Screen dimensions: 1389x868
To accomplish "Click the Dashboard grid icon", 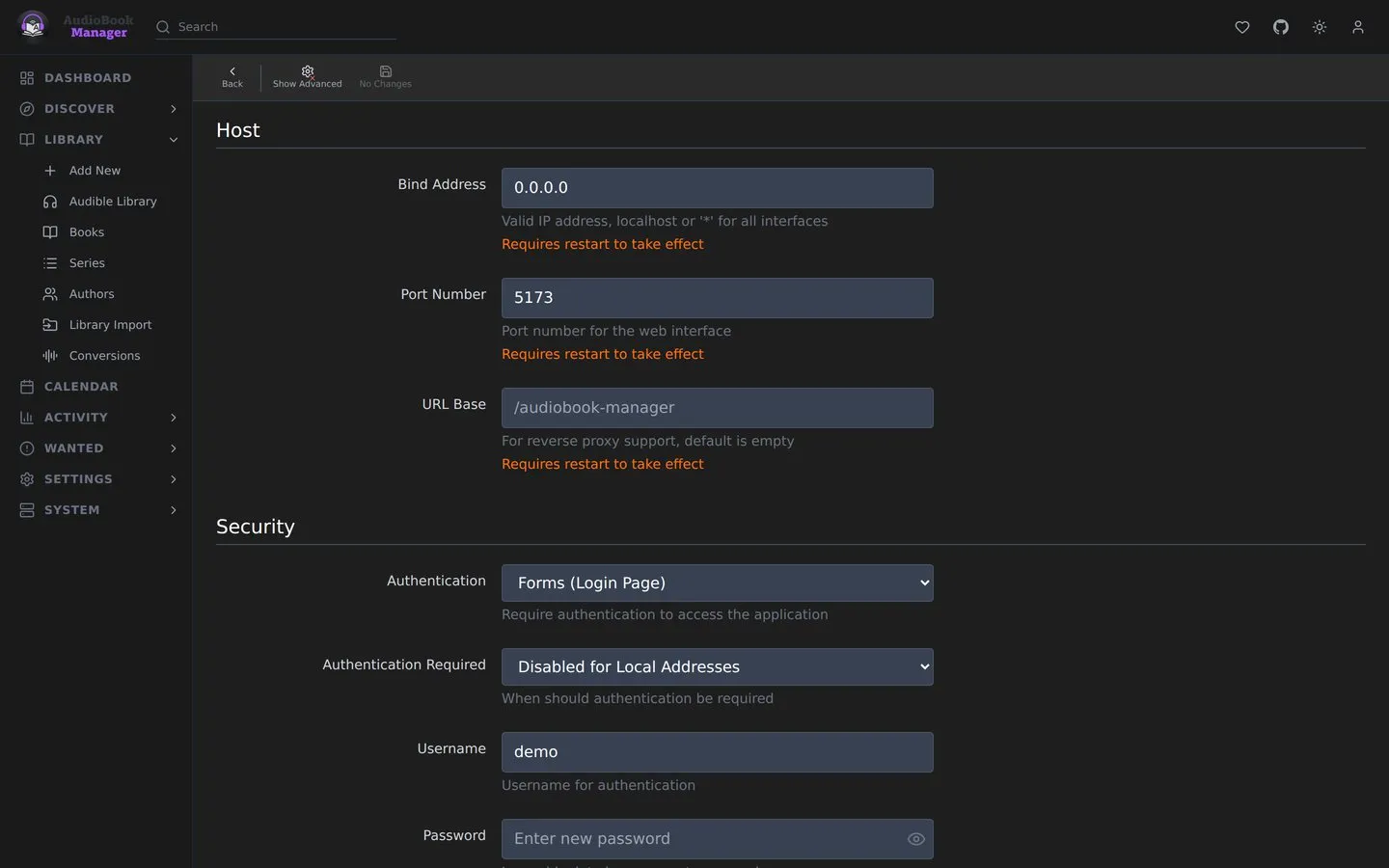I will [x=27, y=78].
